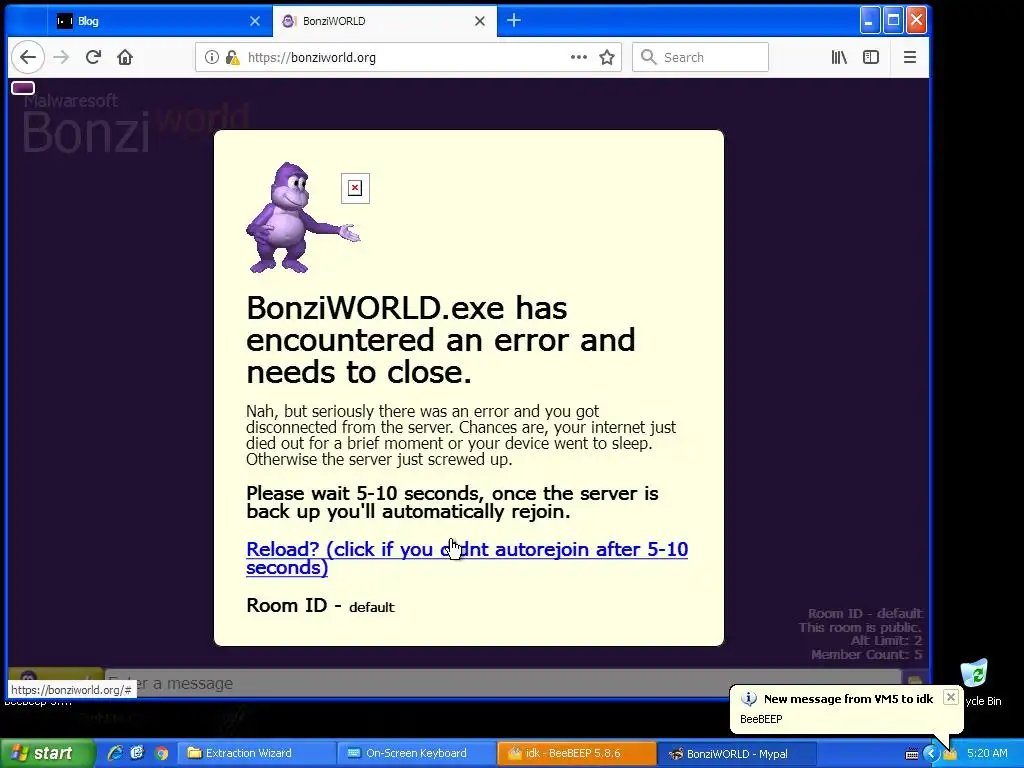The width and height of the screenshot is (1024, 768).
Task: Click the browser Search box
Action: [x=700, y=57]
